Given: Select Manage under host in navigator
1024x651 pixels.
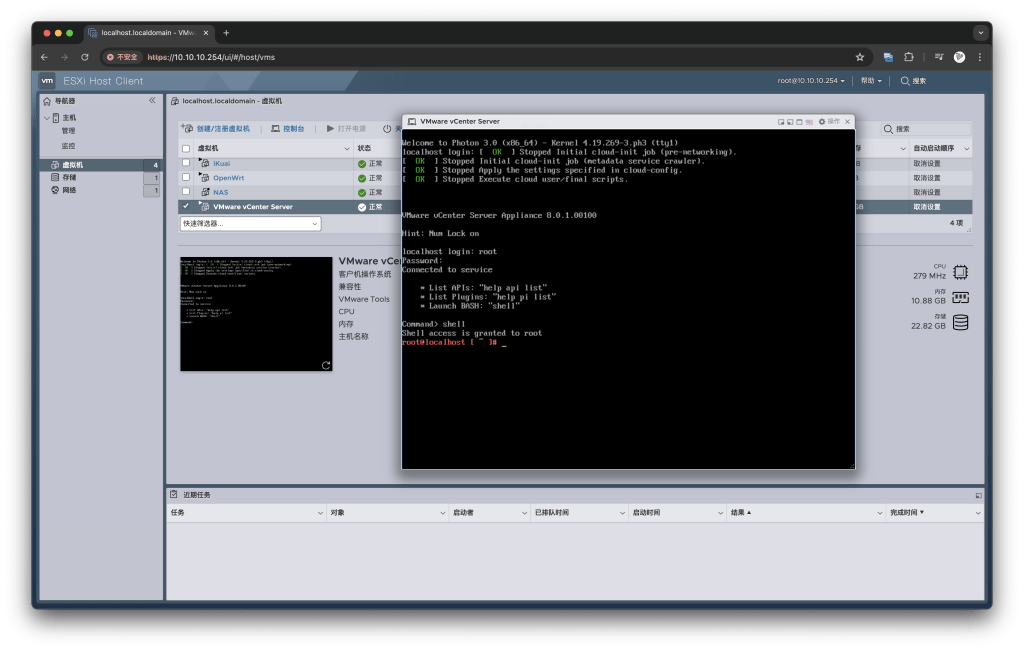Looking at the screenshot, I should click(68, 131).
